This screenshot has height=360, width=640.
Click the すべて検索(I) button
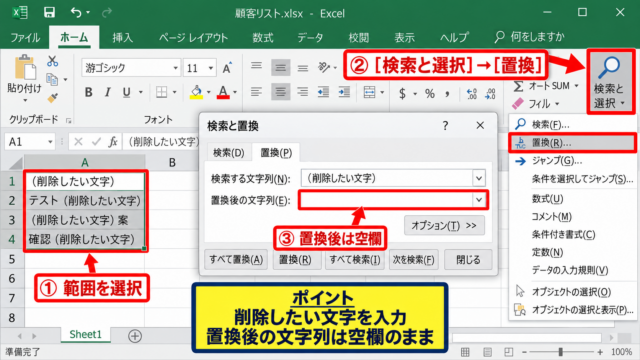[x=355, y=260]
